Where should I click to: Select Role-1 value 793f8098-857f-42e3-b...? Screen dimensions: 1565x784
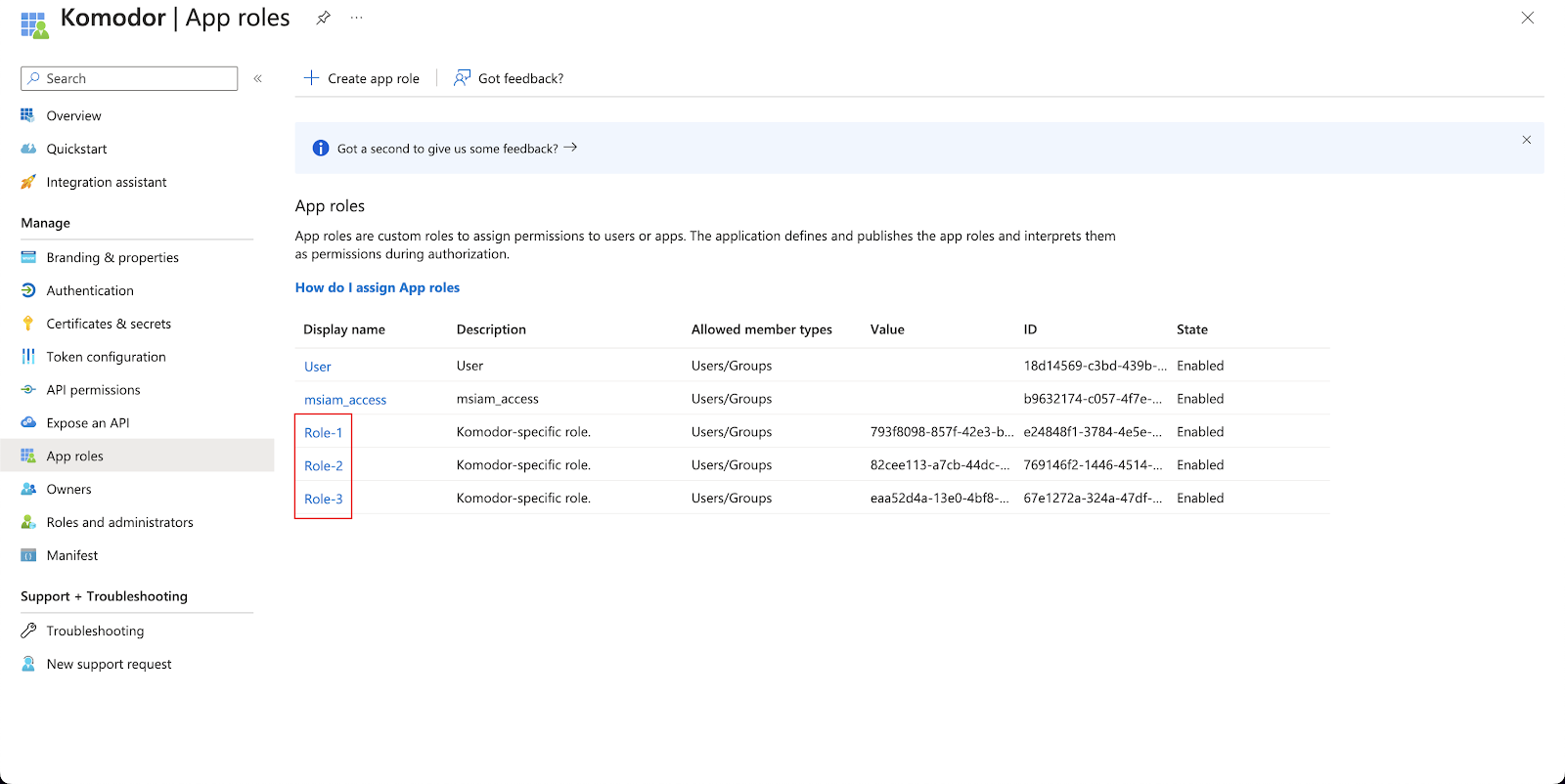(942, 432)
